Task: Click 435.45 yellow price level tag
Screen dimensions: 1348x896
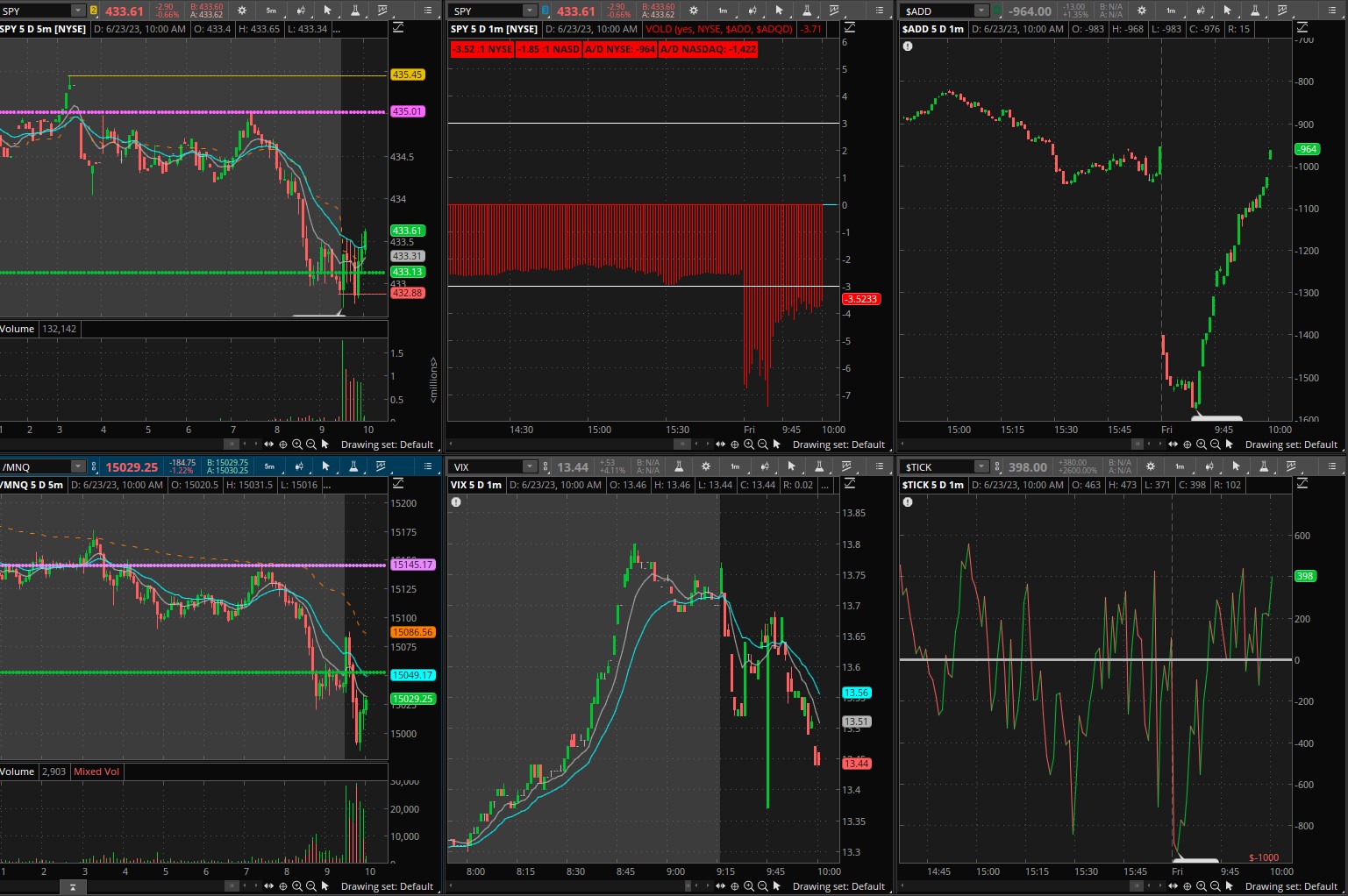Action: (x=408, y=75)
